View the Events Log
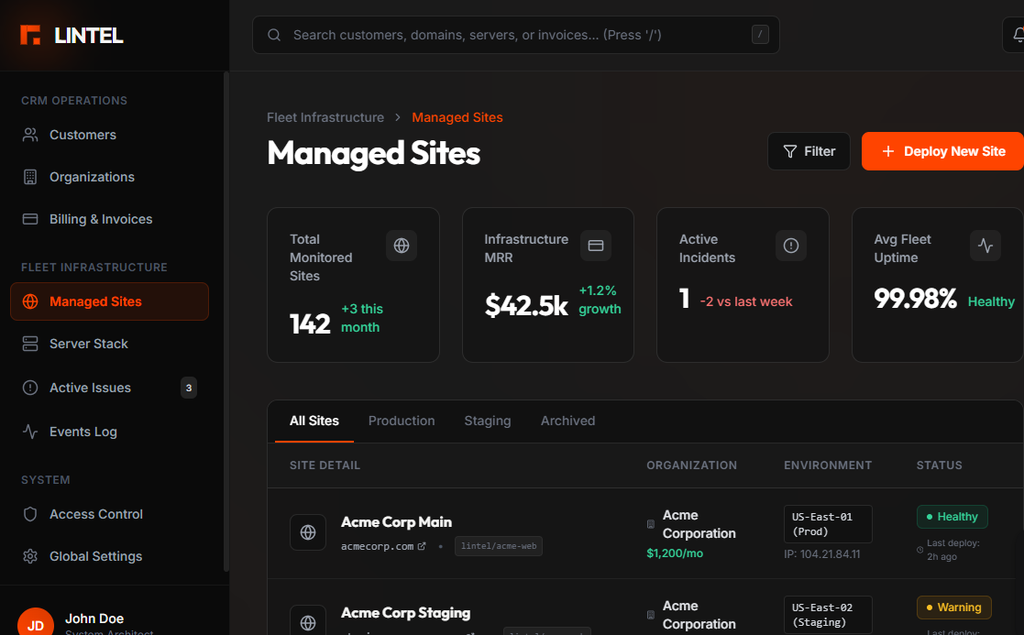Screen dimensions: 1024x635 click(x=110, y=431)
